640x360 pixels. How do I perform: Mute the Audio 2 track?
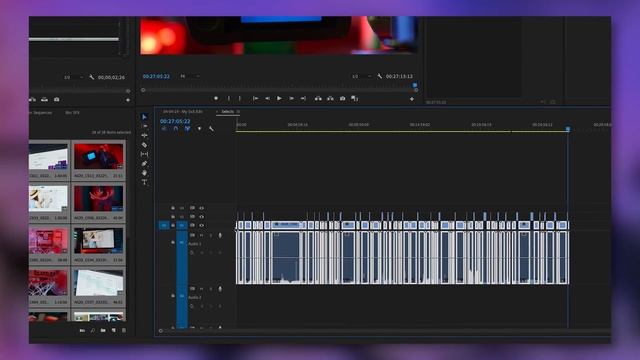201,289
